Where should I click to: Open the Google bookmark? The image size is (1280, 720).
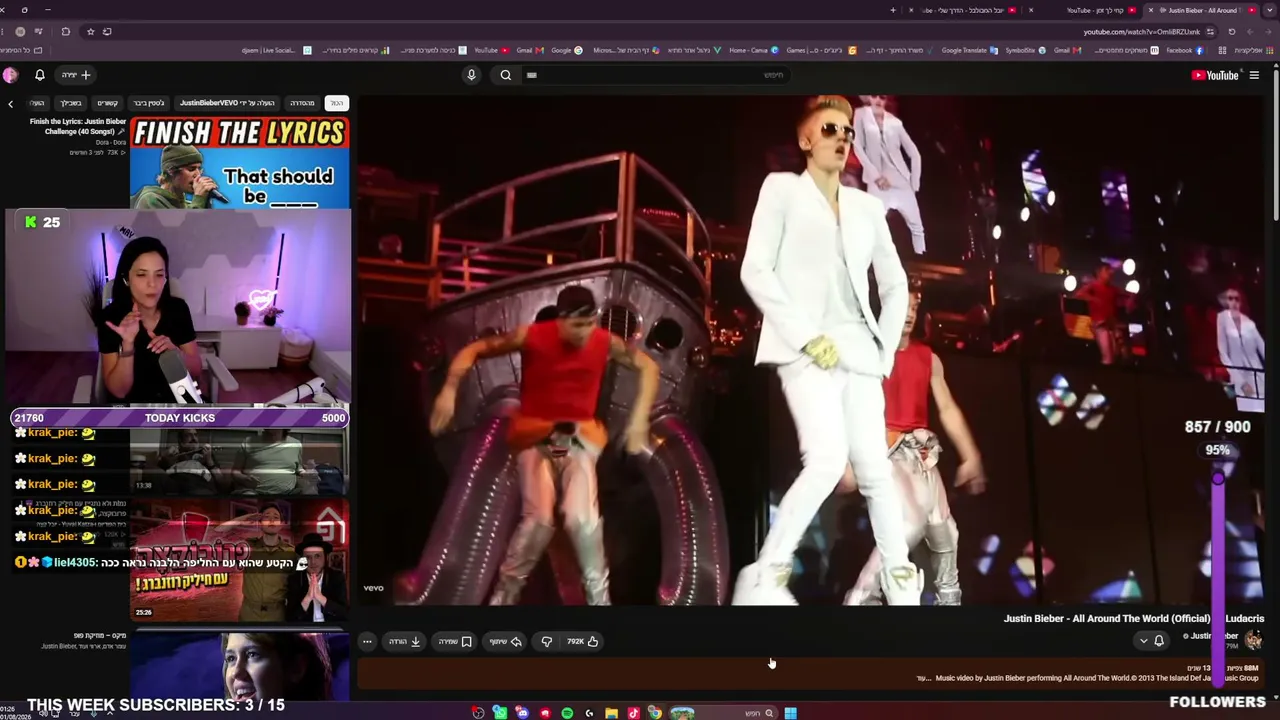coord(566,50)
